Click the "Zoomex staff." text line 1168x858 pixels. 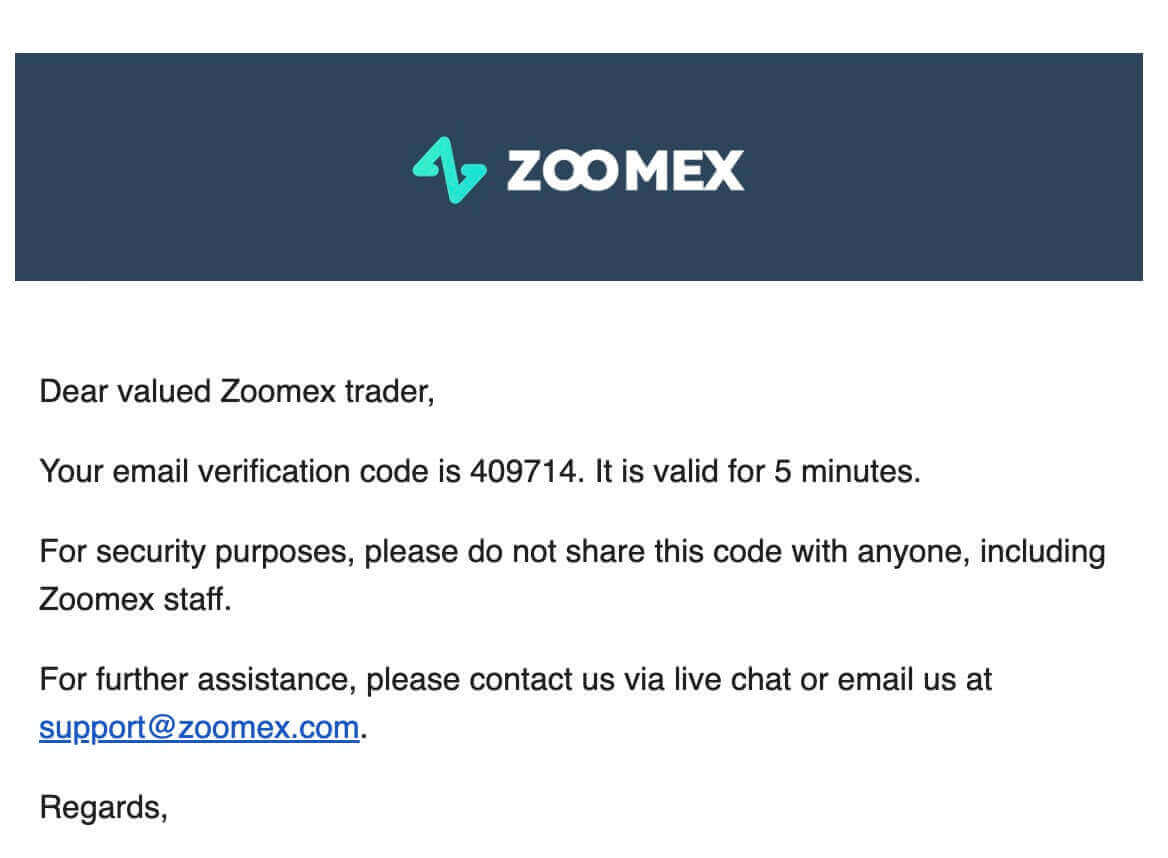click(x=135, y=600)
